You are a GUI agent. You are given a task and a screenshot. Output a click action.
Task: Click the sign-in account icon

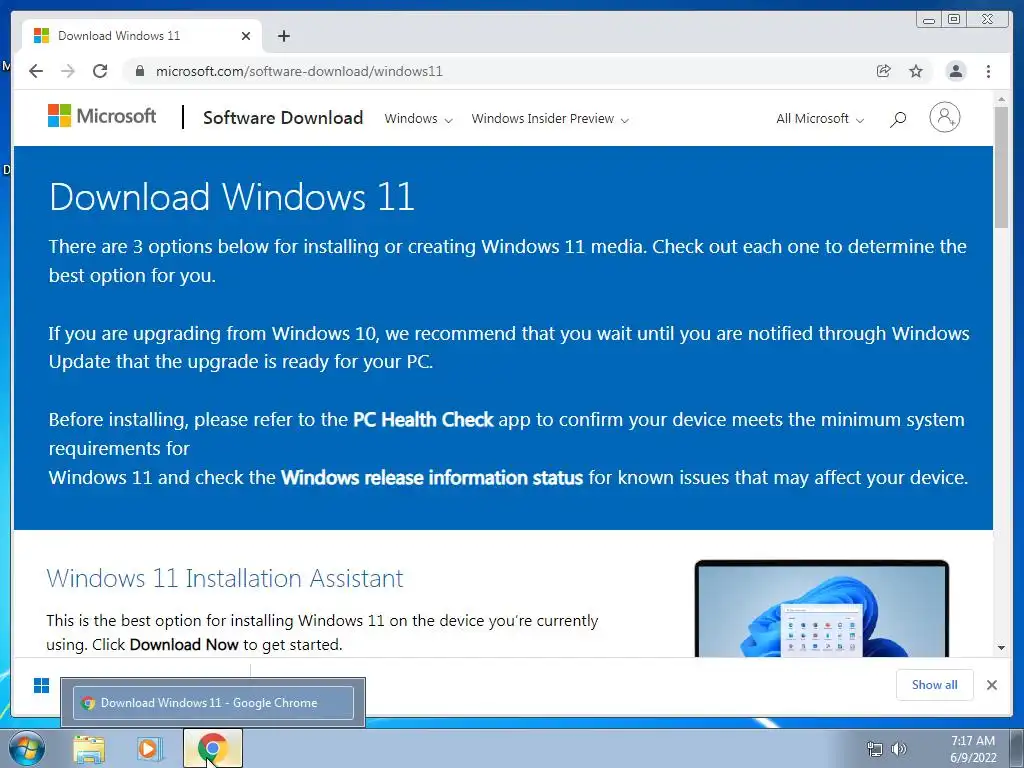[x=945, y=118]
